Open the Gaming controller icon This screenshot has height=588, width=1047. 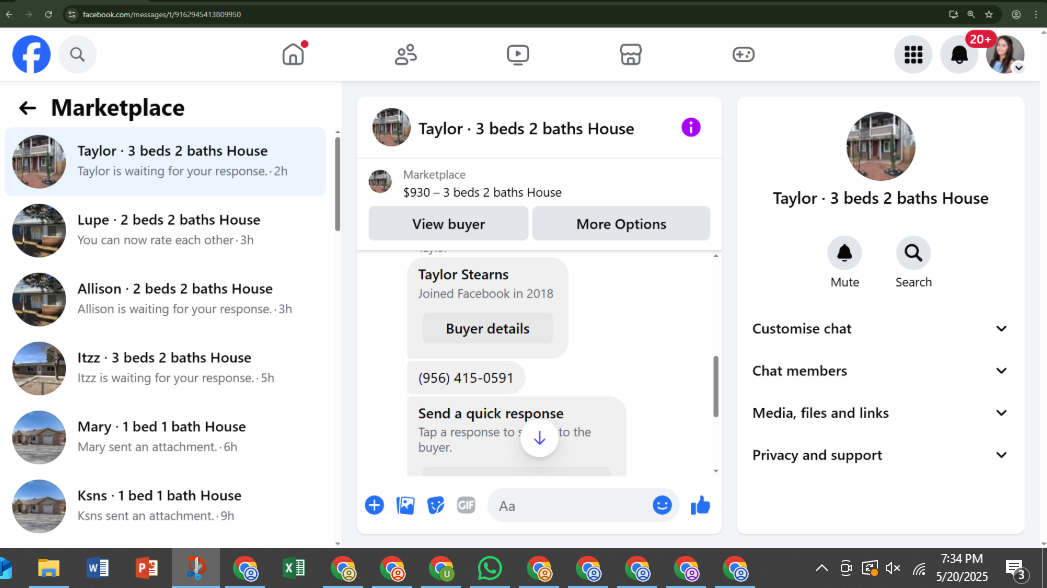pos(743,54)
